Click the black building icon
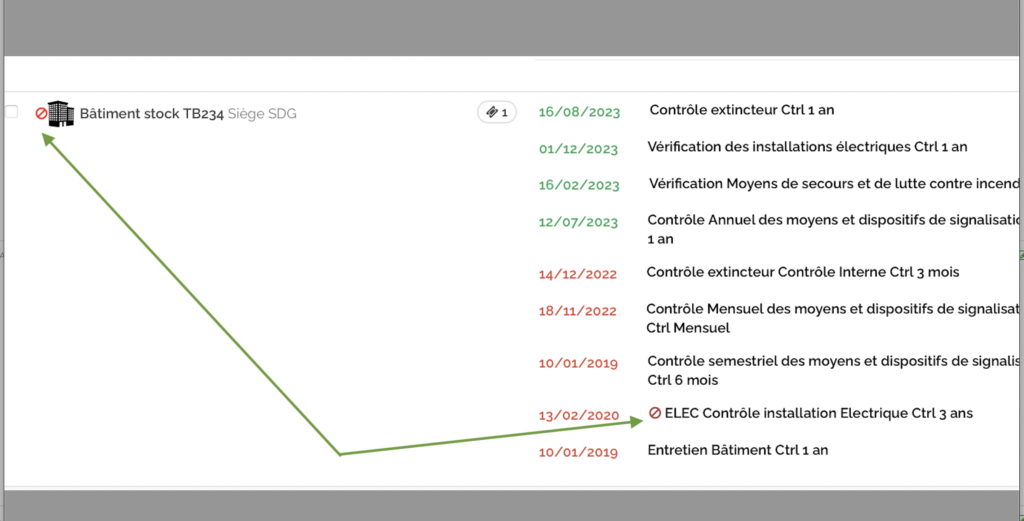This screenshot has width=1024, height=521. coord(61,113)
